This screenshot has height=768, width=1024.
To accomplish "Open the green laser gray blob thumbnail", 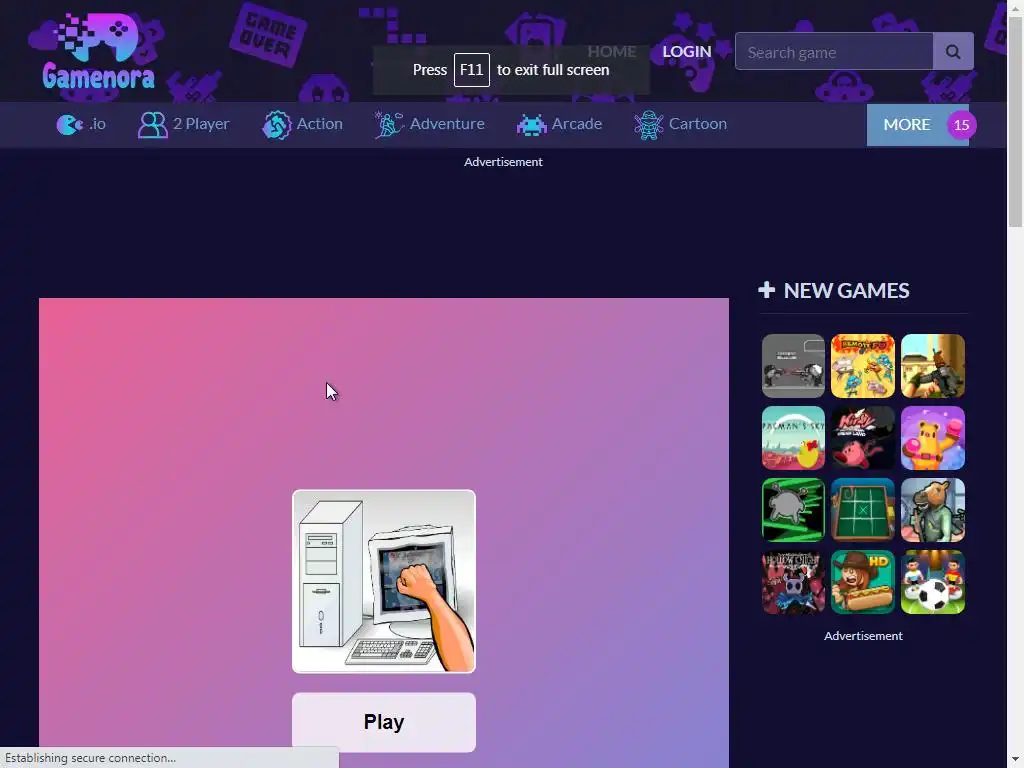I will (x=793, y=509).
